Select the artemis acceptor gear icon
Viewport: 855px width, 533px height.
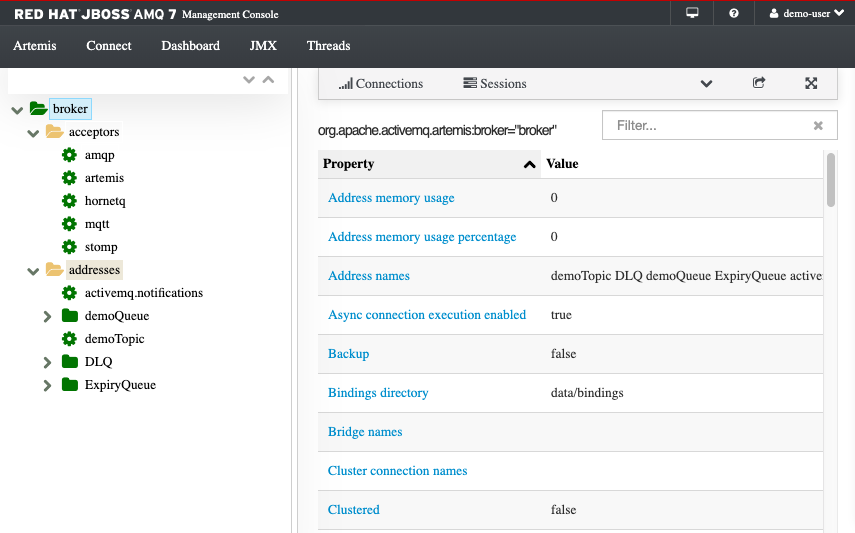(69, 178)
